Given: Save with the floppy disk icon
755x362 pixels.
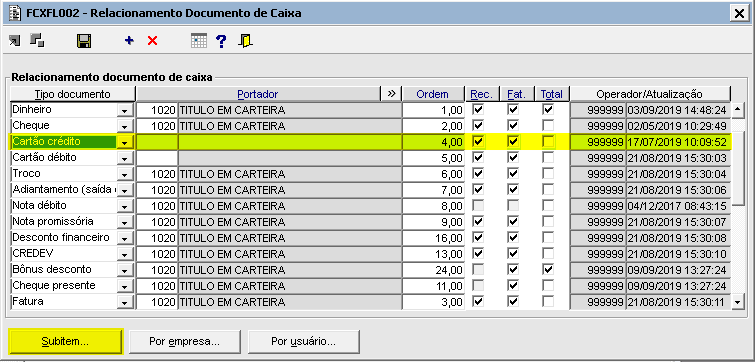Looking at the screenshot, I should pyautogui.click(x=84, y=41).
